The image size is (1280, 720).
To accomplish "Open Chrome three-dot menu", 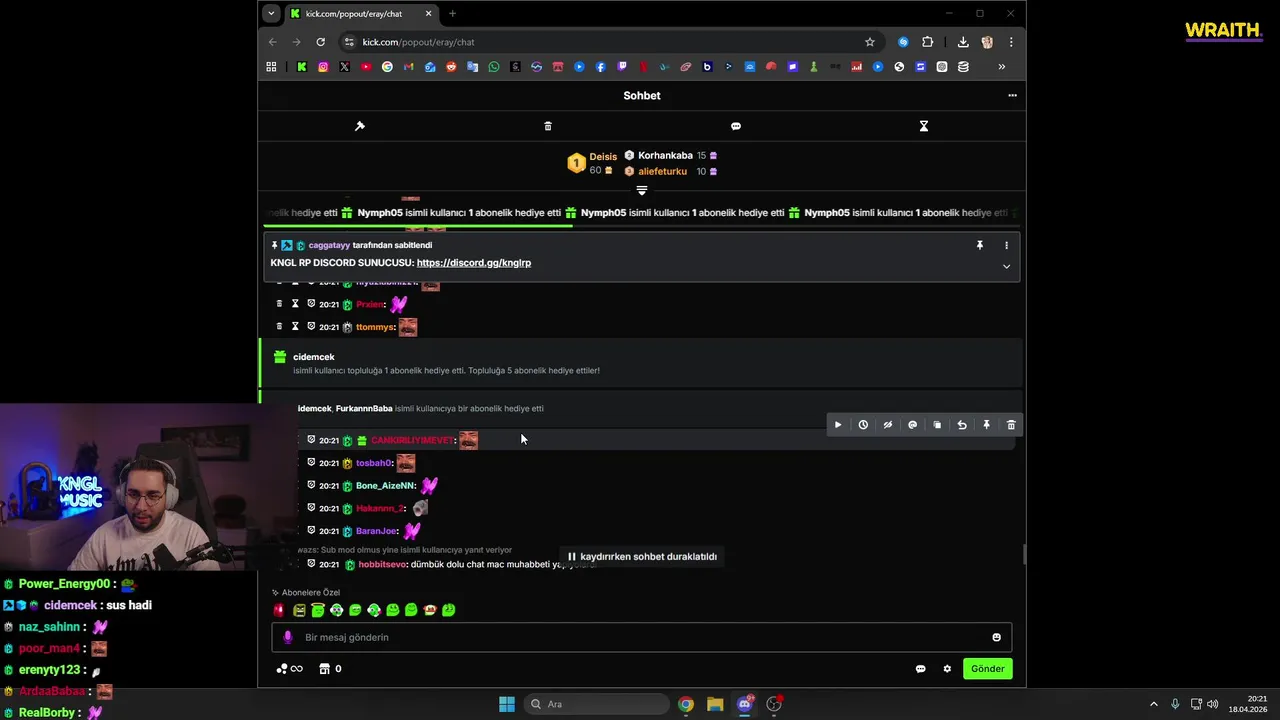I will [x=1011, y=42].
